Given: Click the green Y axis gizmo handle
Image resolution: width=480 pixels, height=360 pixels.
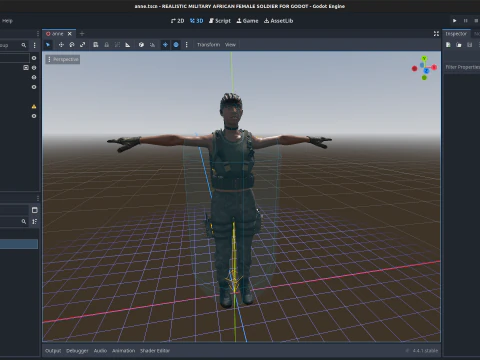Looking at the screenshot, I should (424, 59).
